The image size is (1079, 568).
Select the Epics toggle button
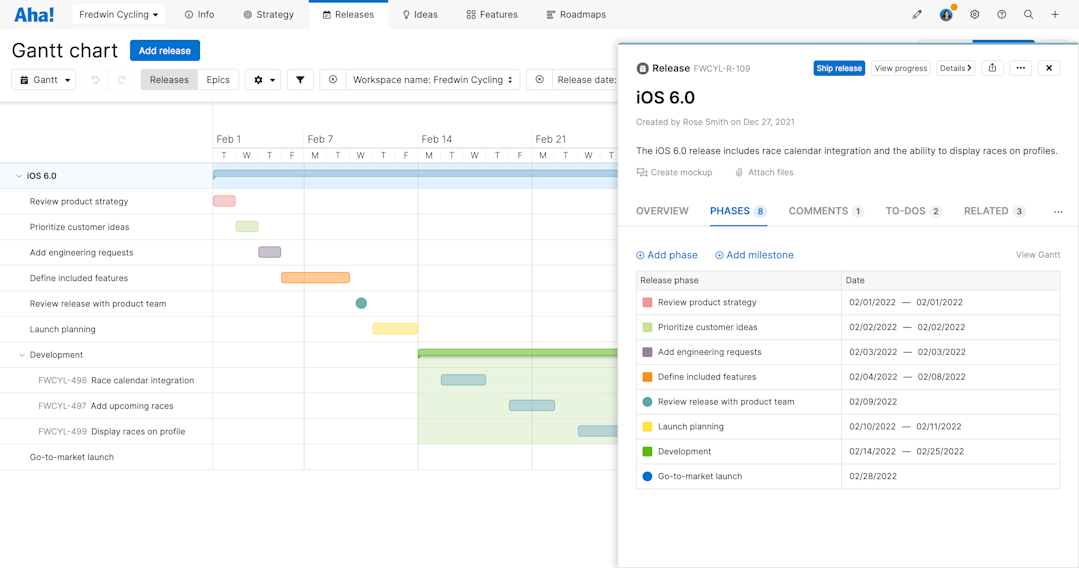(x=218, y=80)
